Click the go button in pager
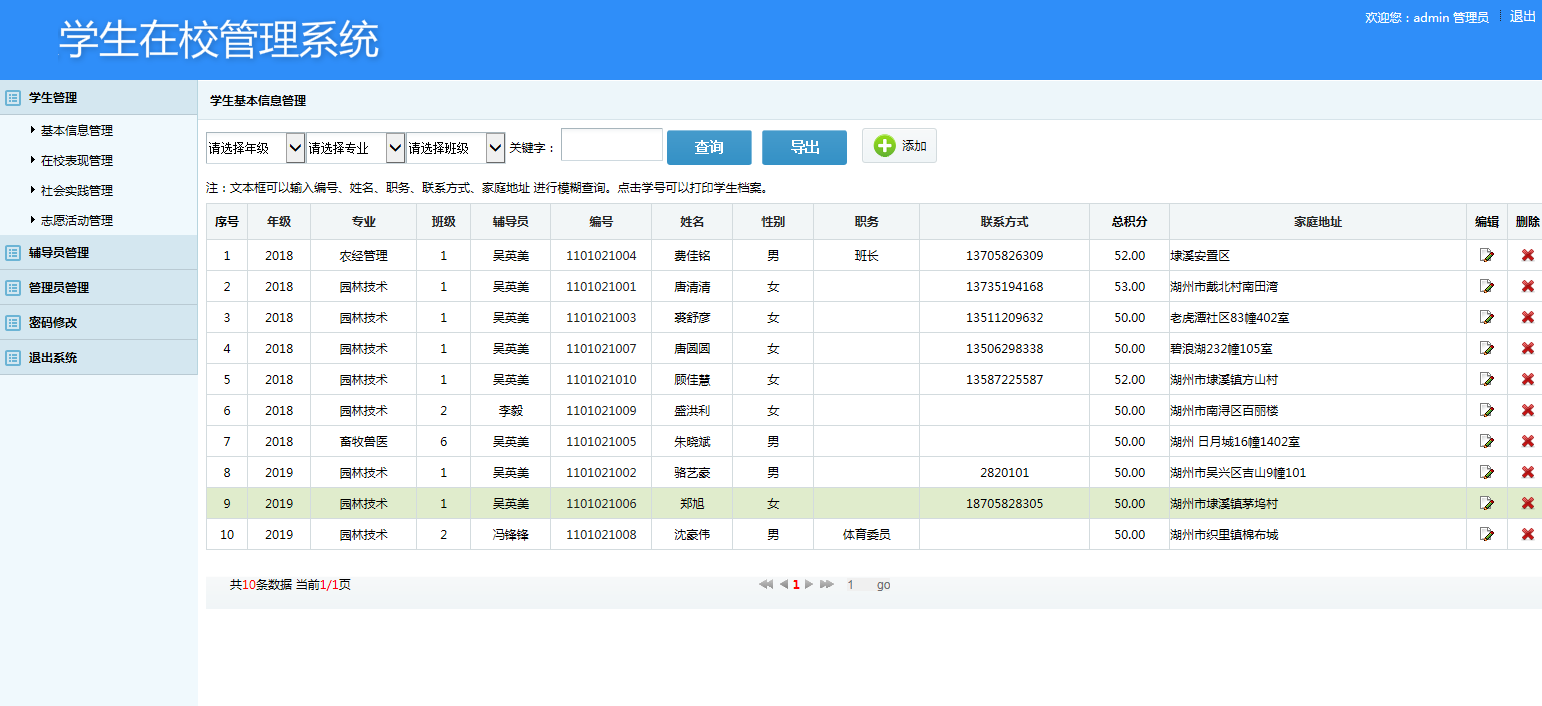The width and height of the screenshot is (1542, 706). pos(884,585)
